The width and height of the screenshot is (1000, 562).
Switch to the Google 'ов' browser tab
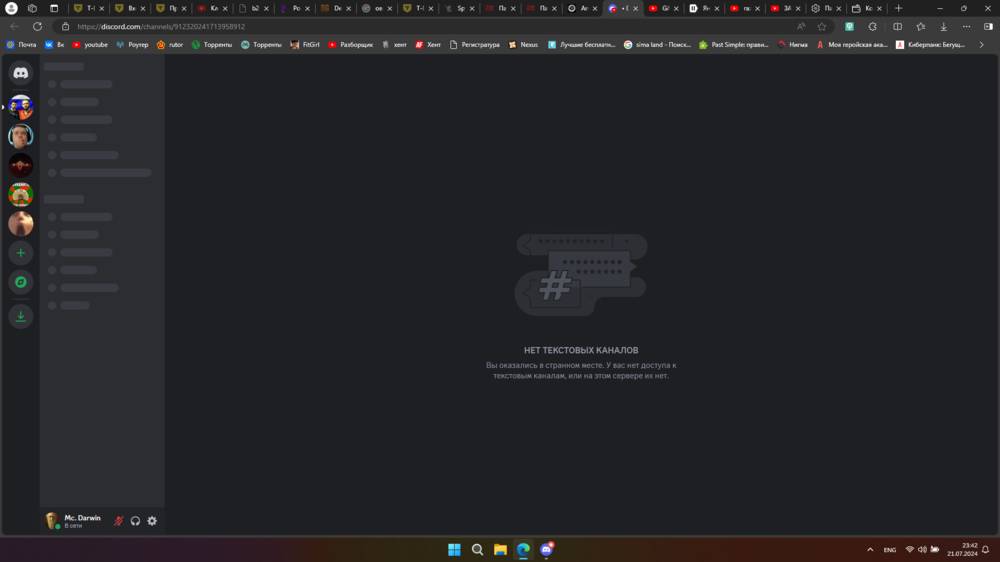378,8
